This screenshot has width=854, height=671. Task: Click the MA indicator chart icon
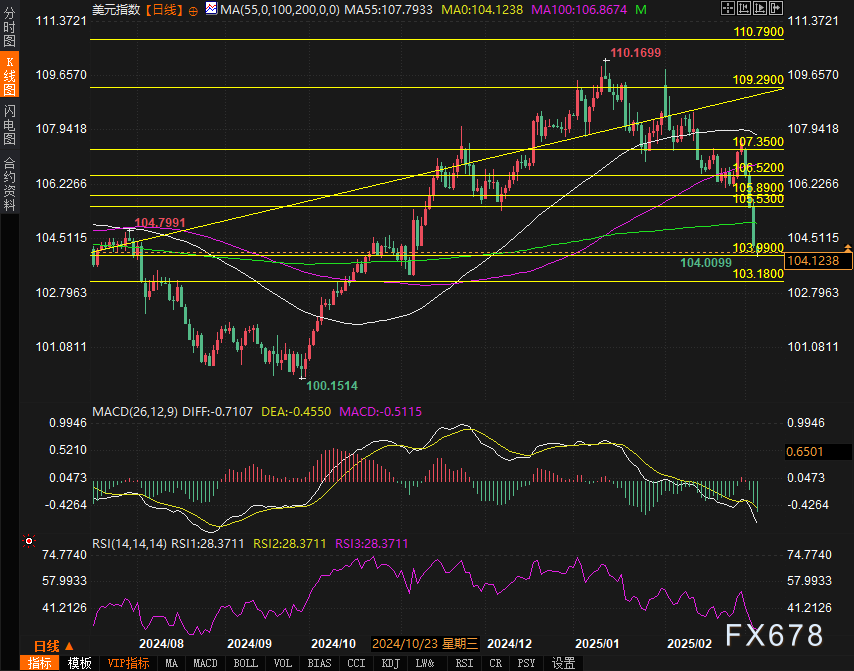211,9
